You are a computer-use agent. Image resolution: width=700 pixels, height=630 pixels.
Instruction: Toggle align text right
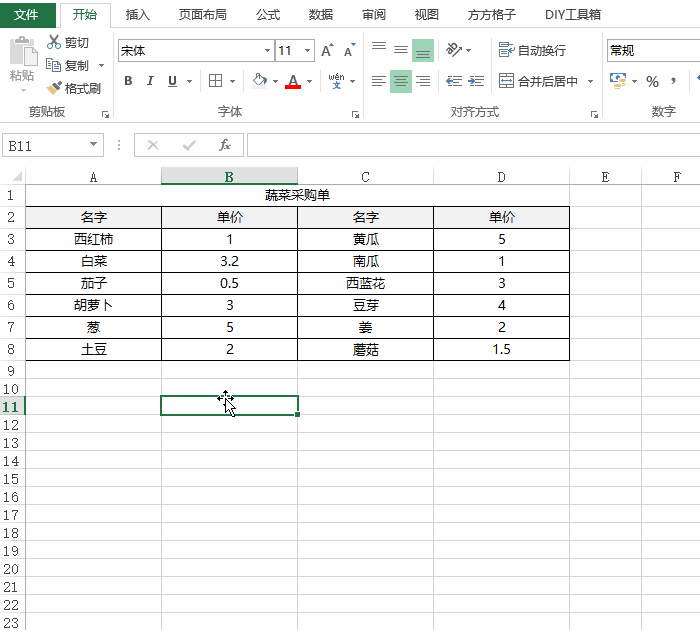423,81
